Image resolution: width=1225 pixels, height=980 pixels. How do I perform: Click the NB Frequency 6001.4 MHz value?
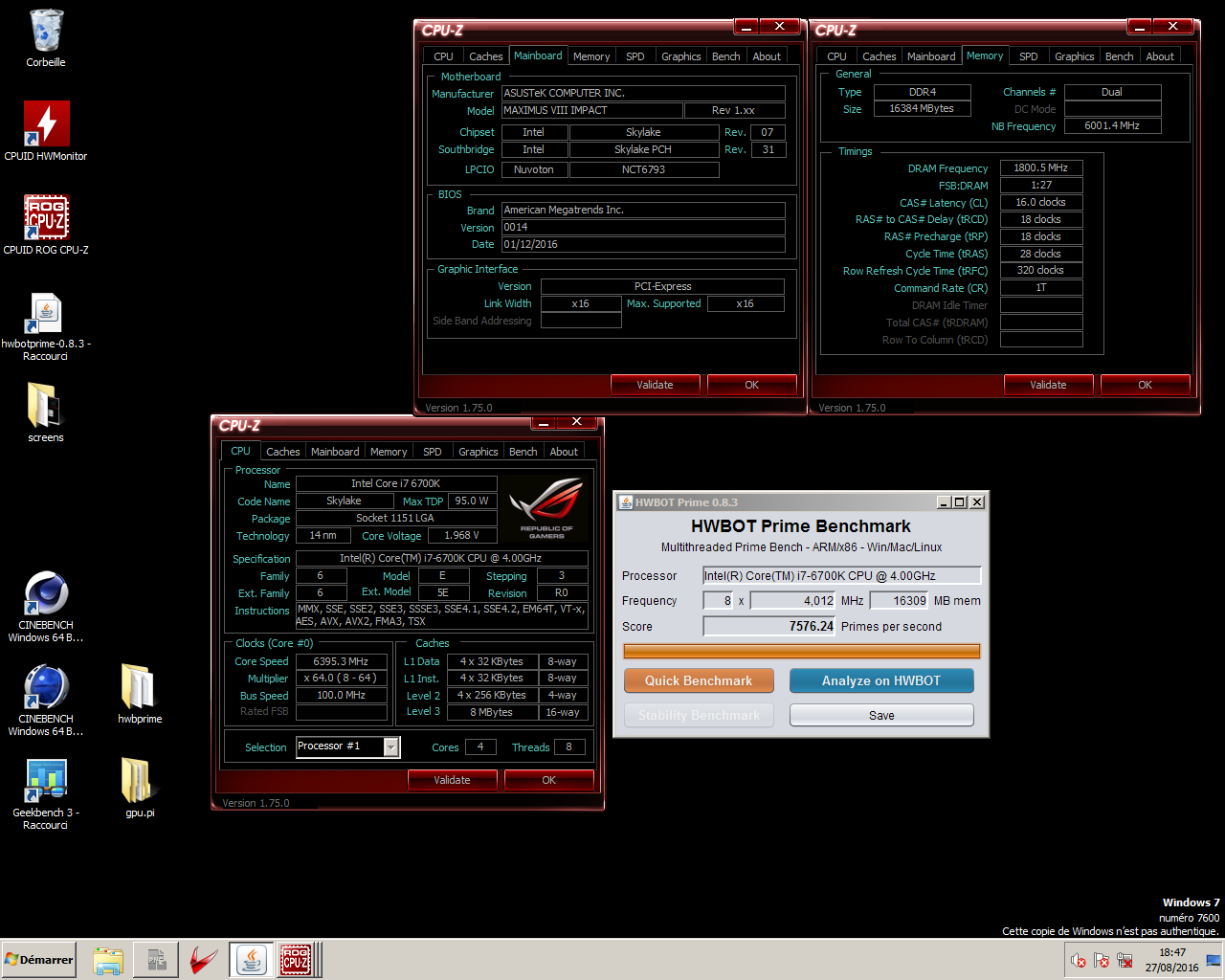pos(1112,125)
